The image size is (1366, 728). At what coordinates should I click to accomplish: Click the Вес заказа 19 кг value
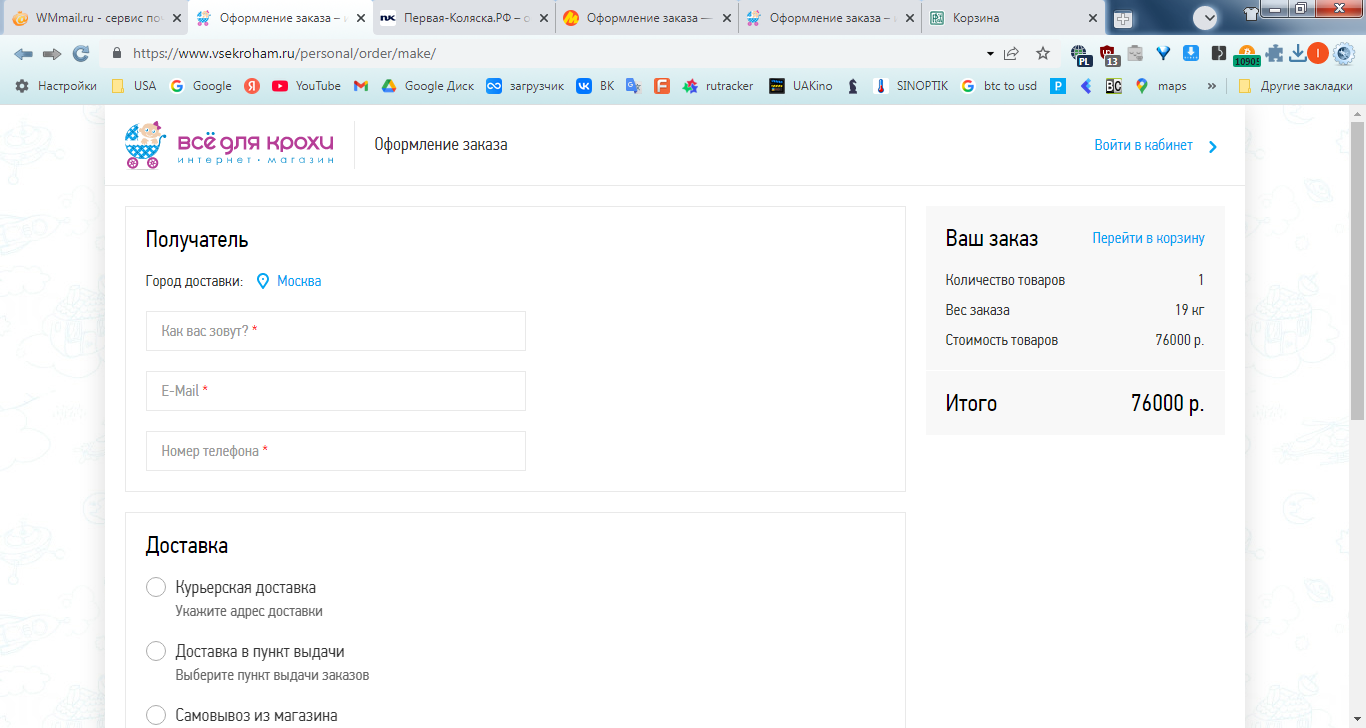pyautogui.click(x=1189, y=310)
